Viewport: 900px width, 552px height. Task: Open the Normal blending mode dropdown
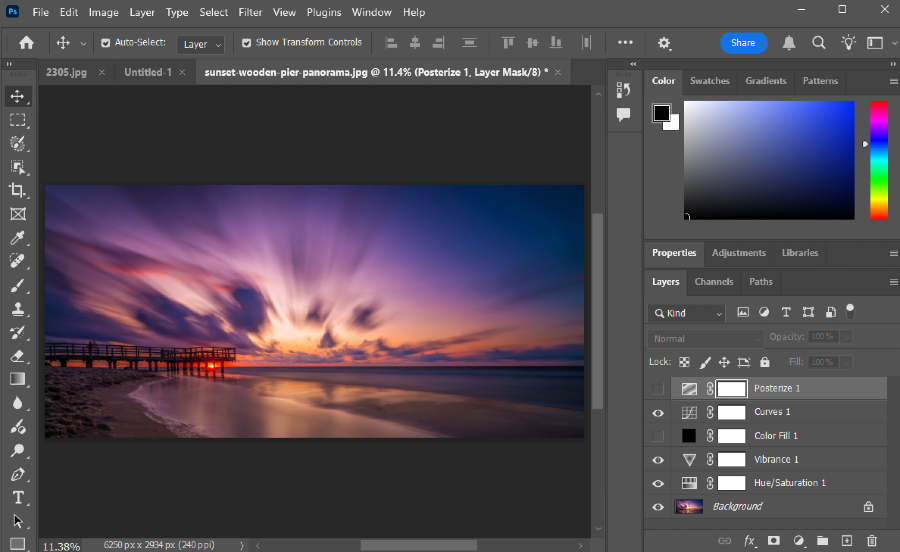(705, 339)
